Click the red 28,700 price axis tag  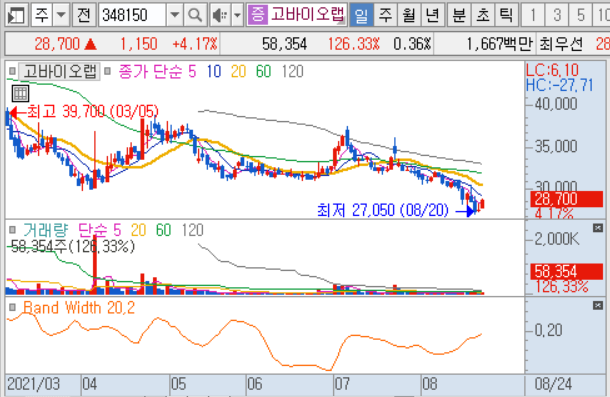click(566, 199)
